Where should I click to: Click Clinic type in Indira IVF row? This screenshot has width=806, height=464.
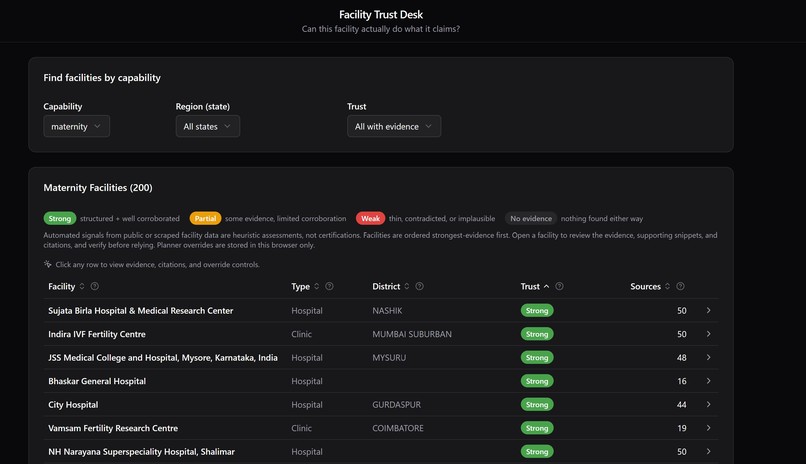[x=301, y=334]
